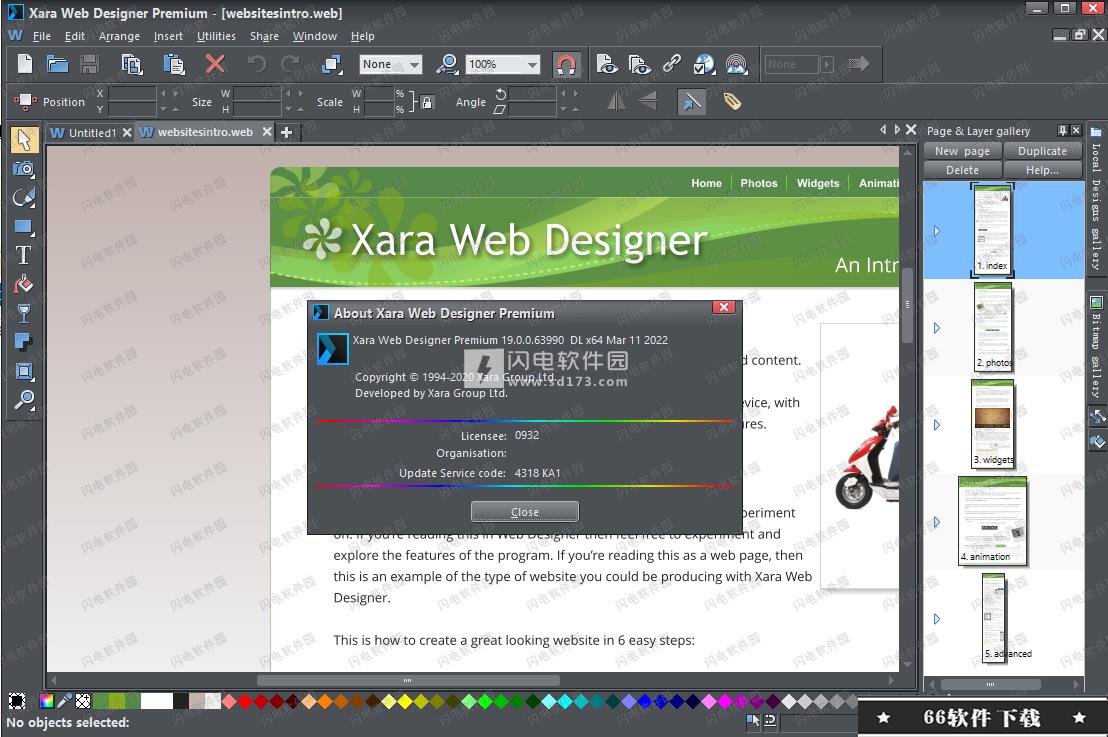Open the colour editor rainbow icon

tap(47, 701)
